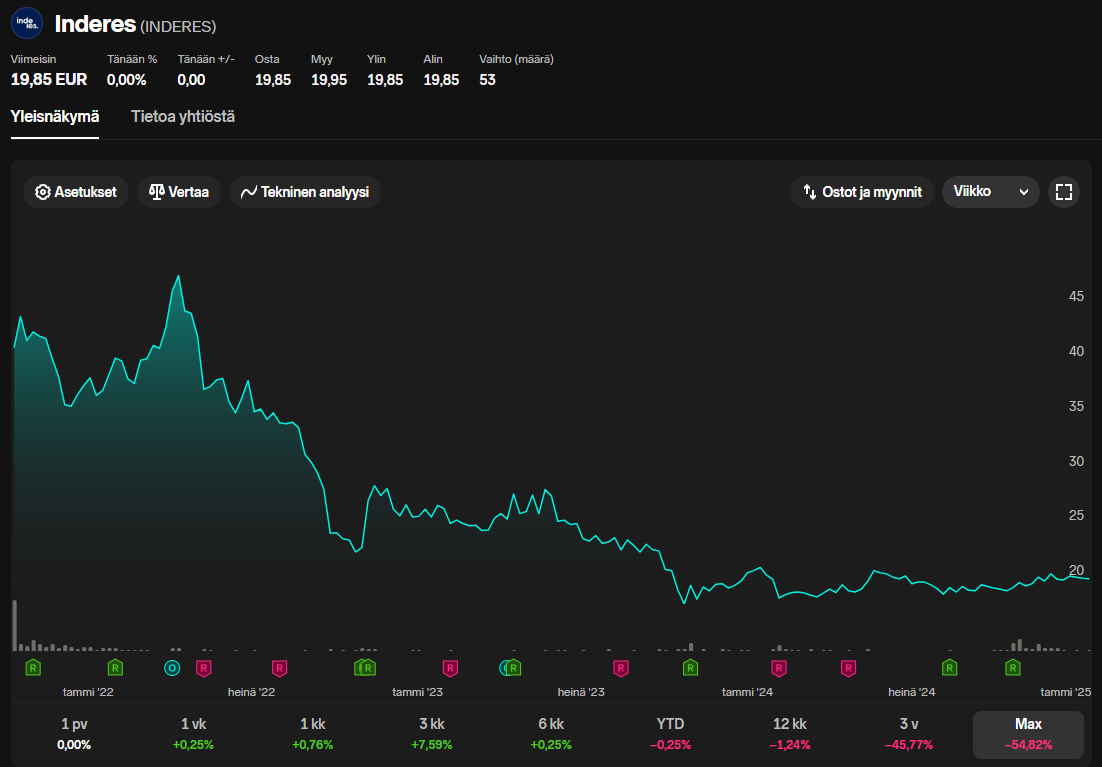The image size is (1102, 767).
Task: Click the Viimeisin 19,85 EUR price
Action: pyautogui.click(x=49, y=80)
